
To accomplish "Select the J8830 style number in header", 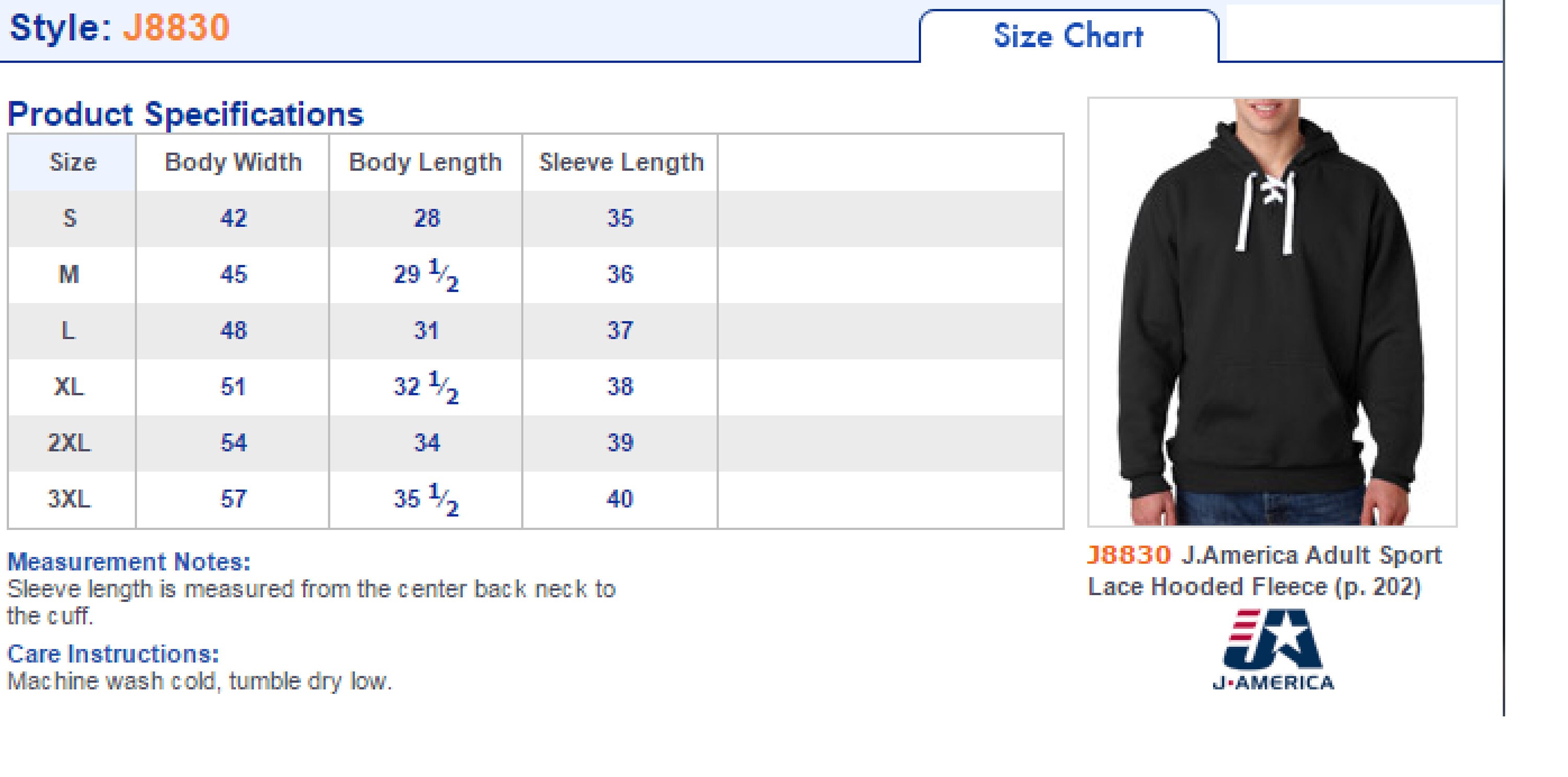I will [176, 28].
